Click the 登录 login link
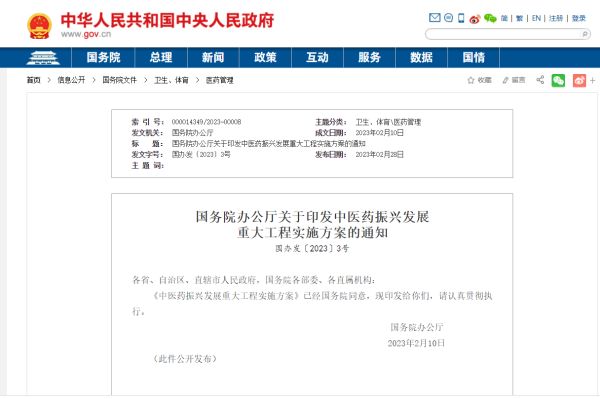The width and height of the screenshot is (600, 399). [x=579, y=18]
